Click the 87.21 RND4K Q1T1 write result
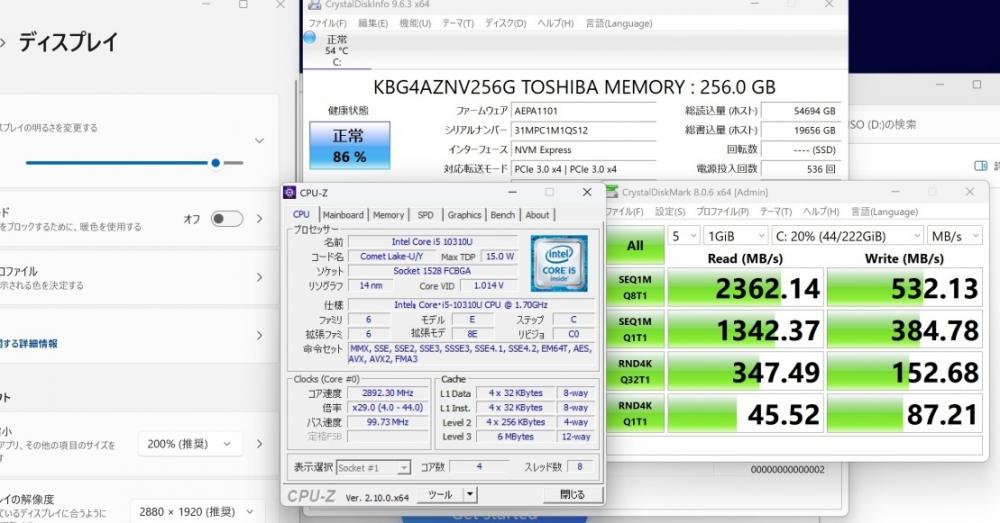The height and width of the screenshot is (523, 1000). pyautogui.click(x=904, y=414)
